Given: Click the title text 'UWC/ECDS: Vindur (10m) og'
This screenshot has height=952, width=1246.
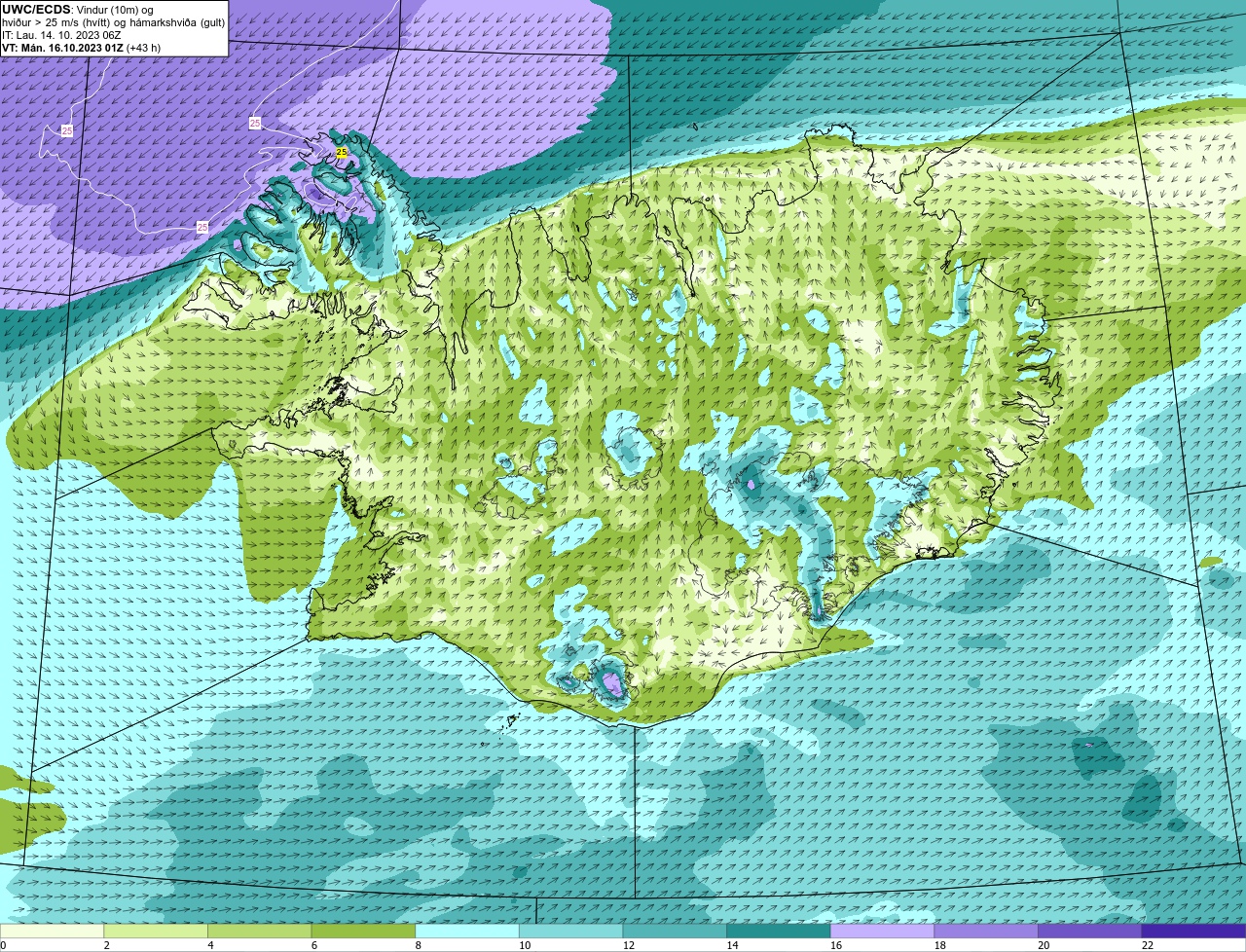Looking at the screenshot, I should coord(78,10).
